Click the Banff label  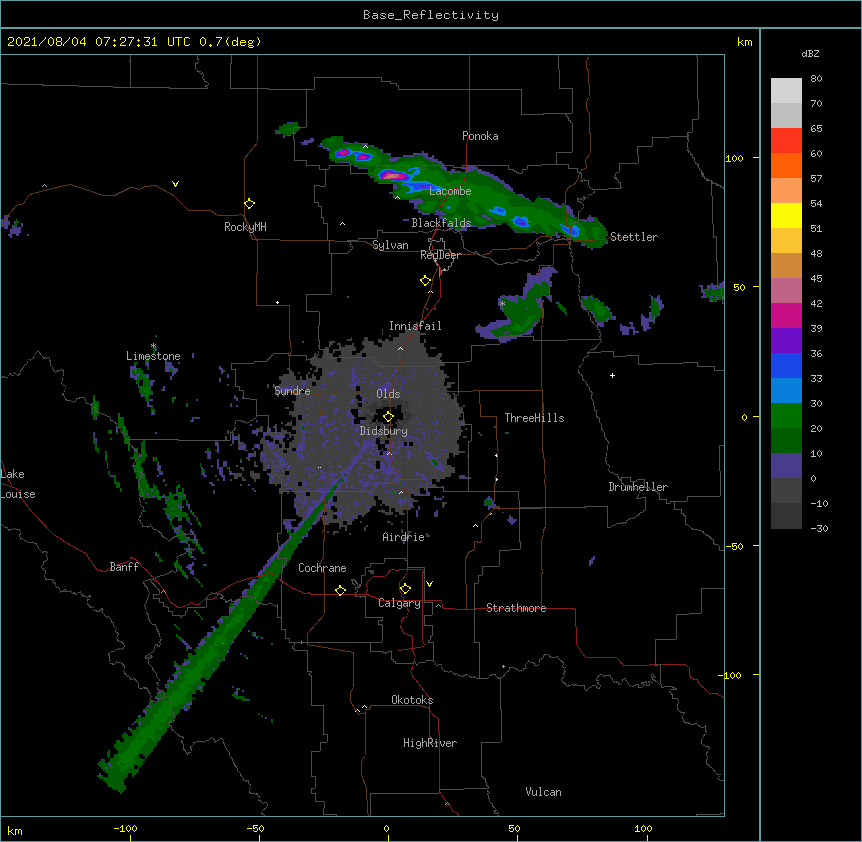coord(124,567)
